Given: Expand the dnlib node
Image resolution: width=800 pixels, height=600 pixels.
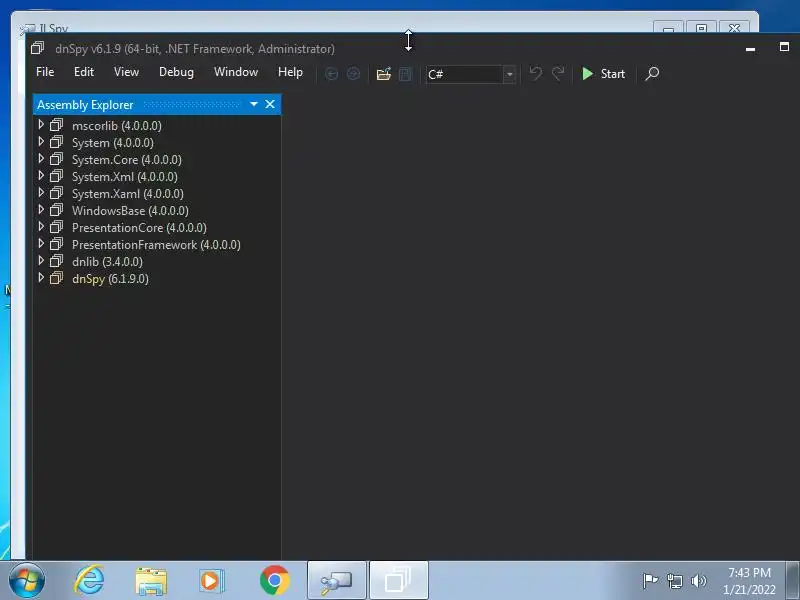Looking at the screenshot, I should pyautogui.click(x=41, y=261).
